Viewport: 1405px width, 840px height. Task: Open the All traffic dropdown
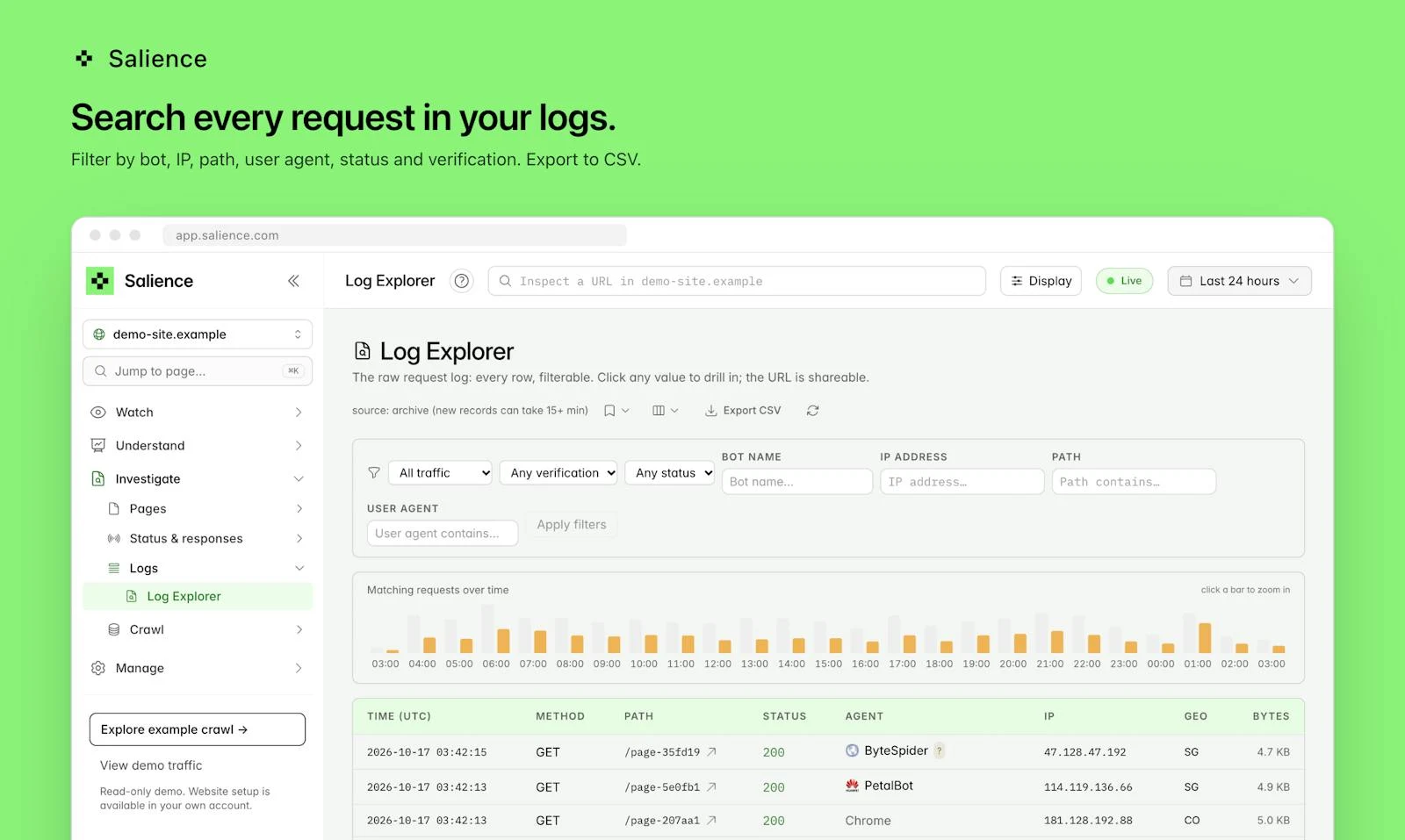[440, 473]
